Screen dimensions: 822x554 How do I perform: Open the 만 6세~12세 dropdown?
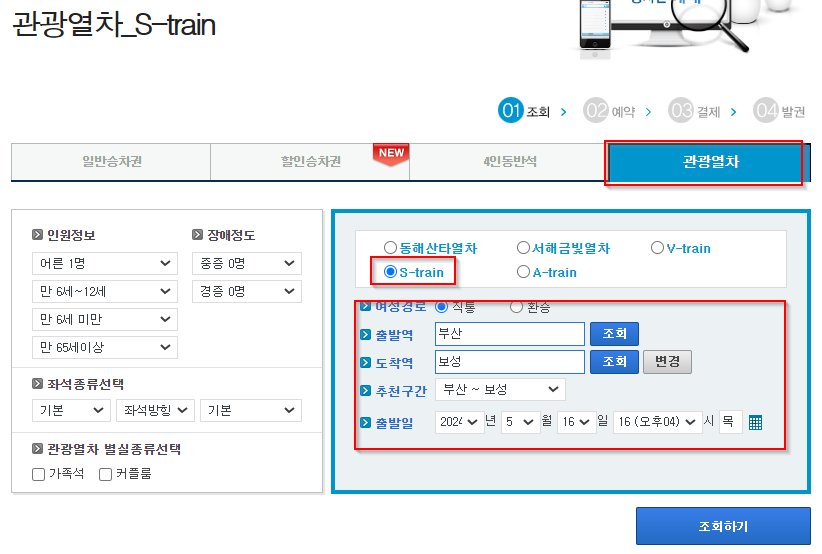pyautogui.click(x=105, y=291)
